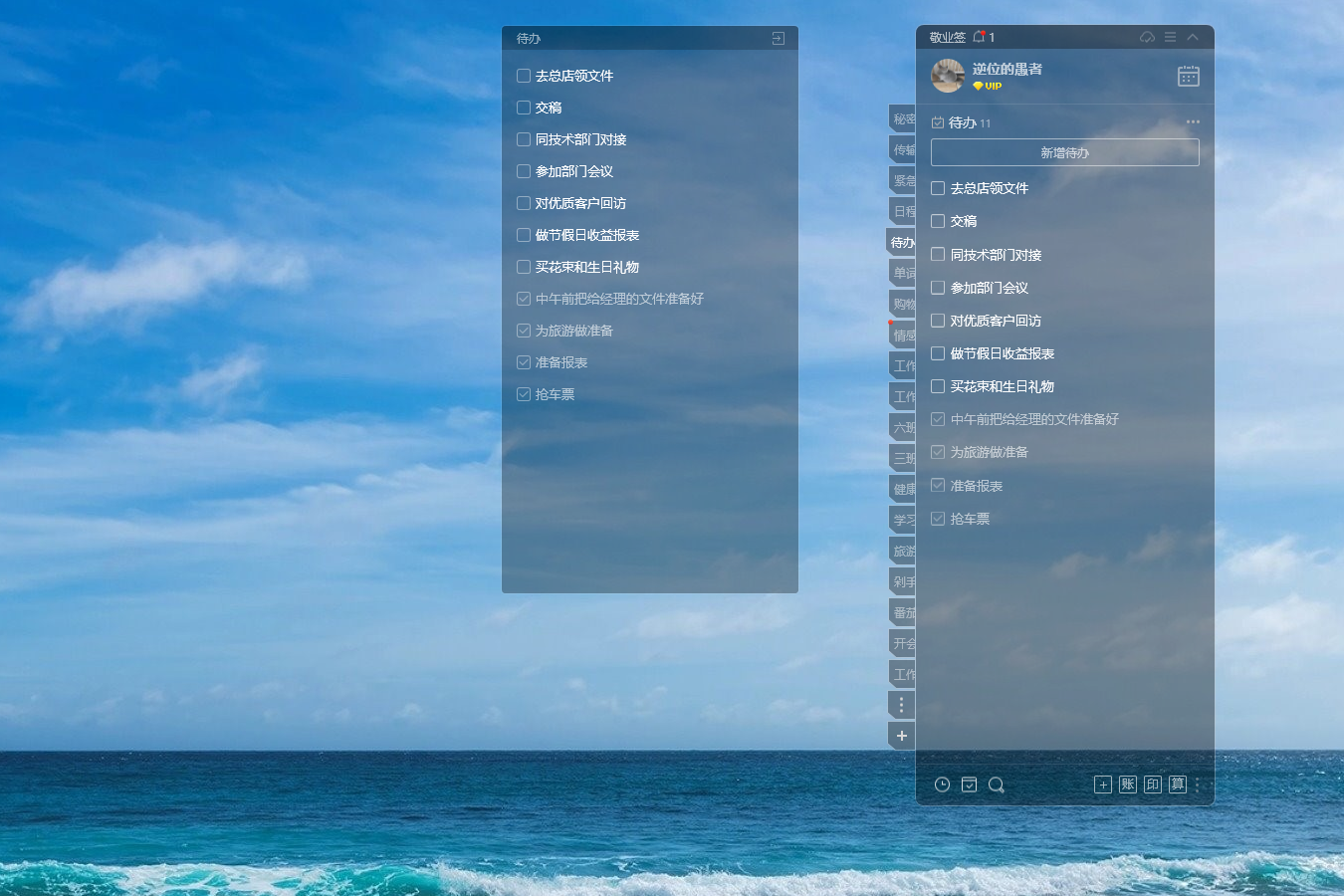
Task: Click the 新增待办 button
Action: [x=1065, y=152]
